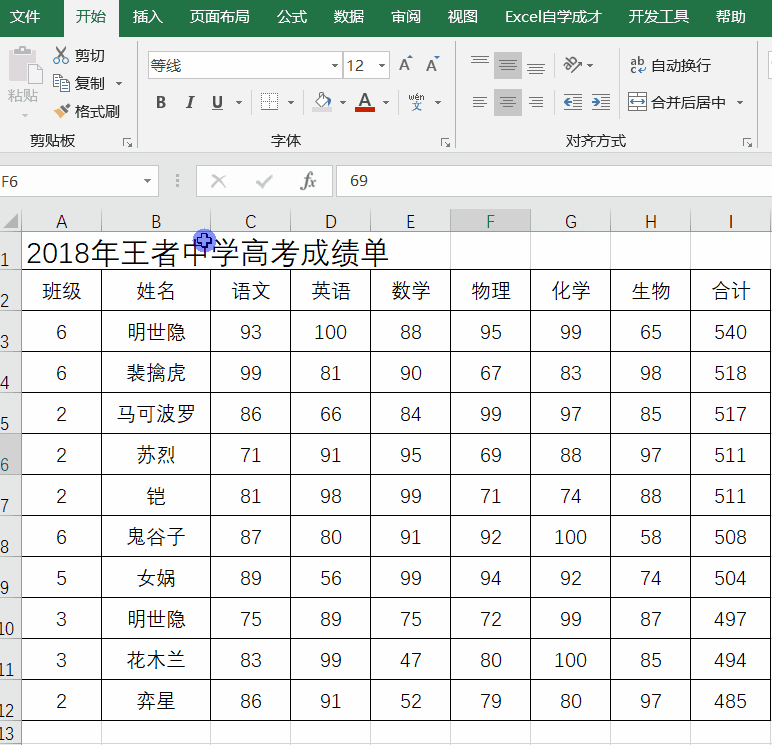This screenshot has width=772, height=745.
Task: Toggle Bold formatting
Action: (161, 102)
